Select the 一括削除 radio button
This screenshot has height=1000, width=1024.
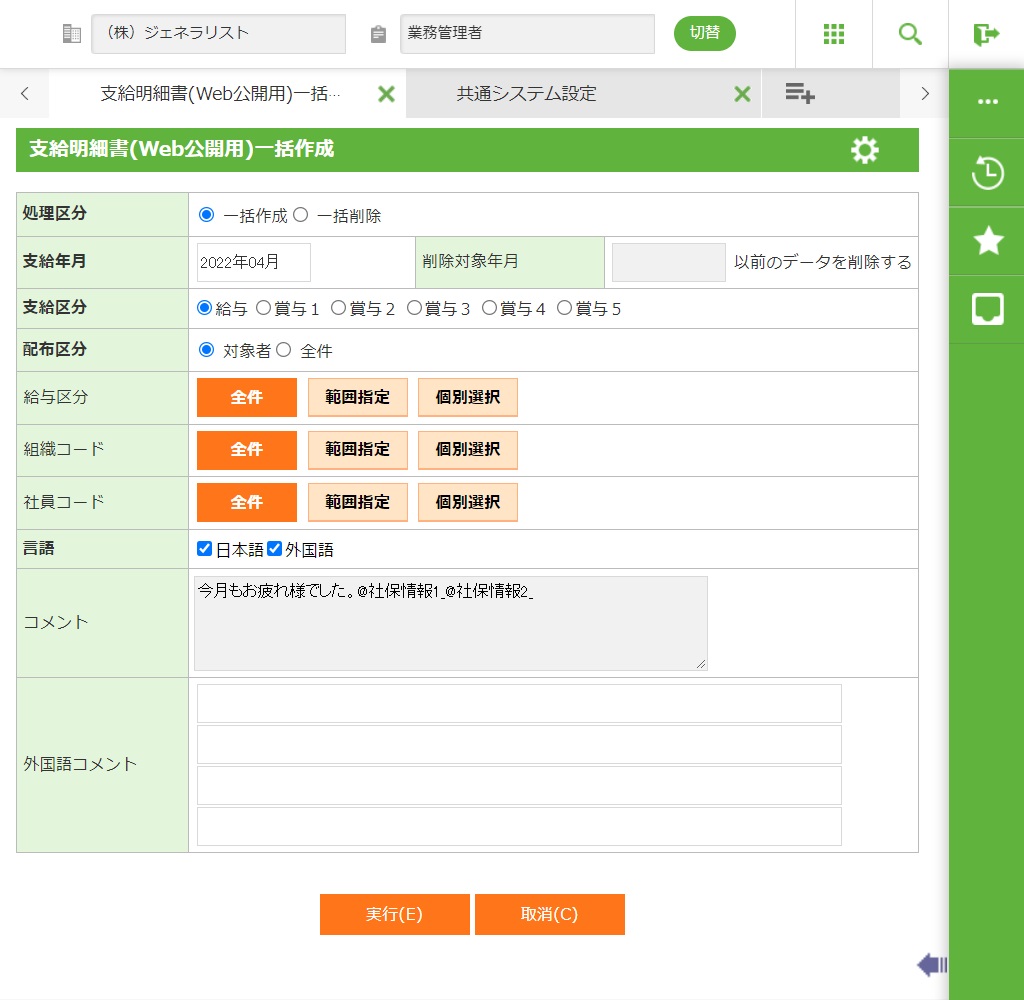tap(301, 215)
